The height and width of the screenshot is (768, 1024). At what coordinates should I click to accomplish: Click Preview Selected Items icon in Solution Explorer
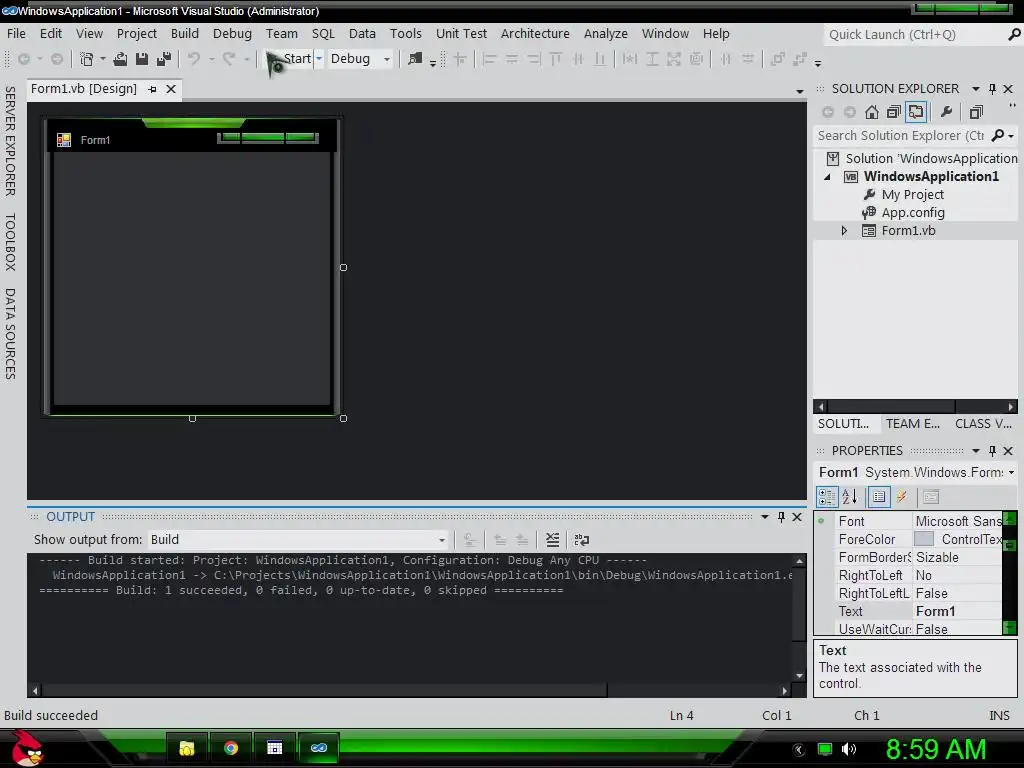[x=976, y=112]
